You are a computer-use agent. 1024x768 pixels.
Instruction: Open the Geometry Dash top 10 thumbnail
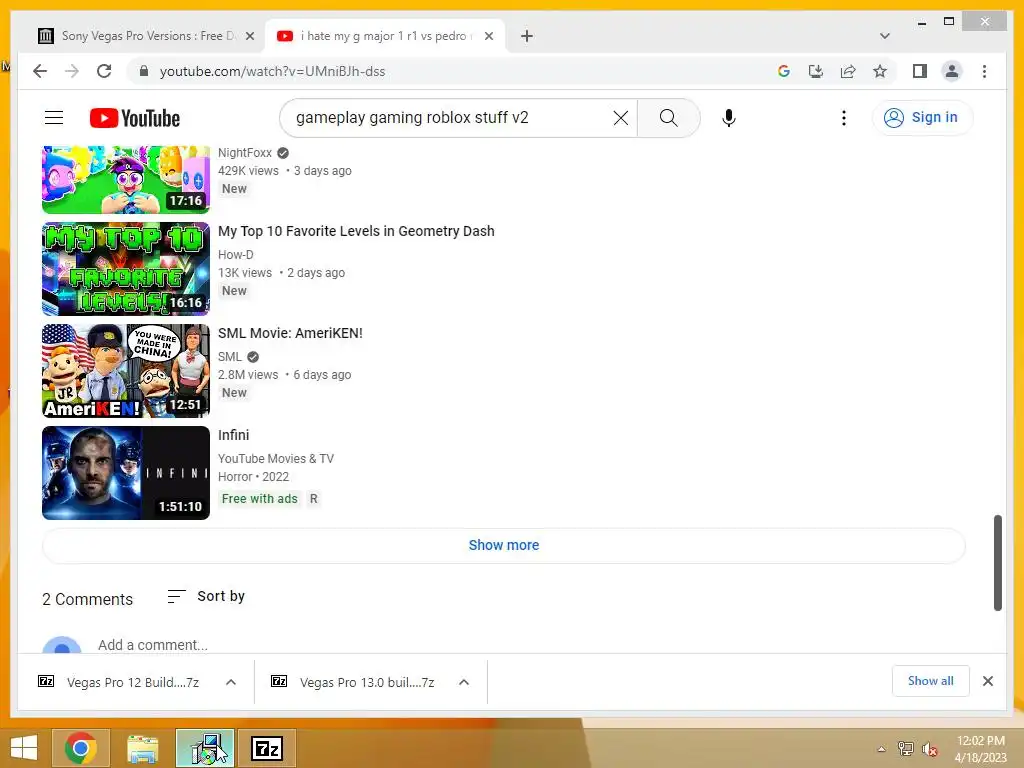(x=126, y=269)
